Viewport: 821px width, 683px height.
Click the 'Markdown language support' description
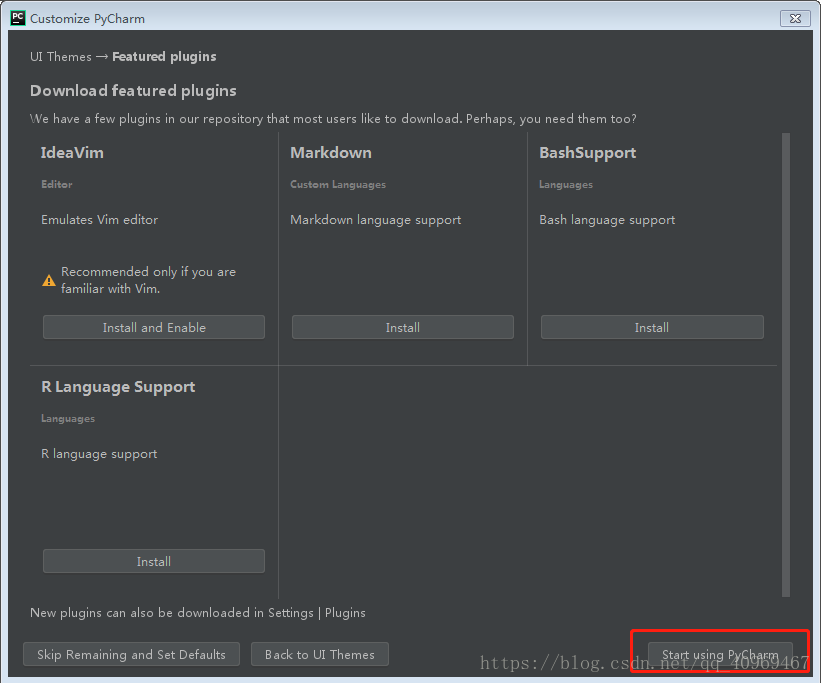coord(375,220)
